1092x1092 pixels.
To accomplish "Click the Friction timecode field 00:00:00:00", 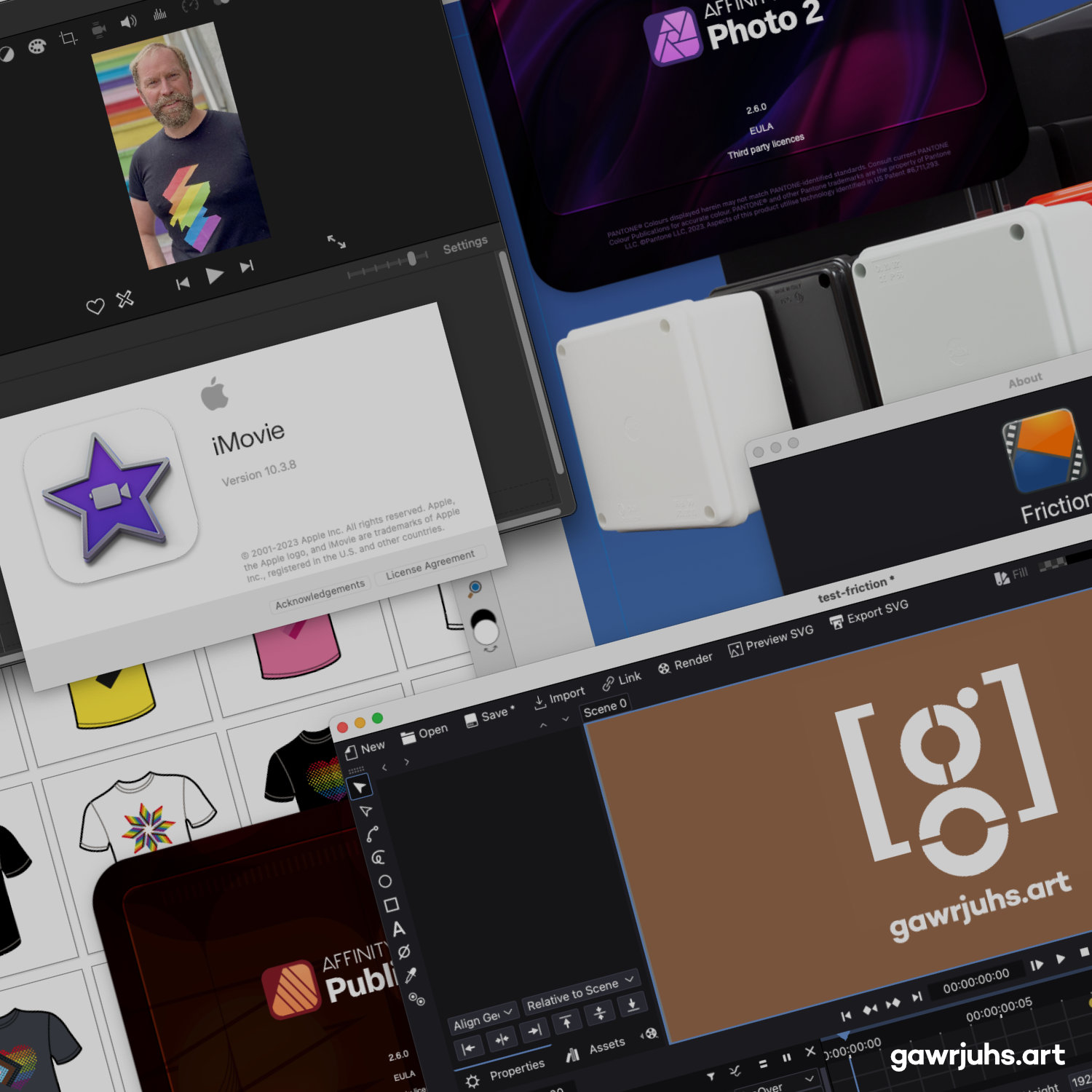I will (x=976, y=981).
